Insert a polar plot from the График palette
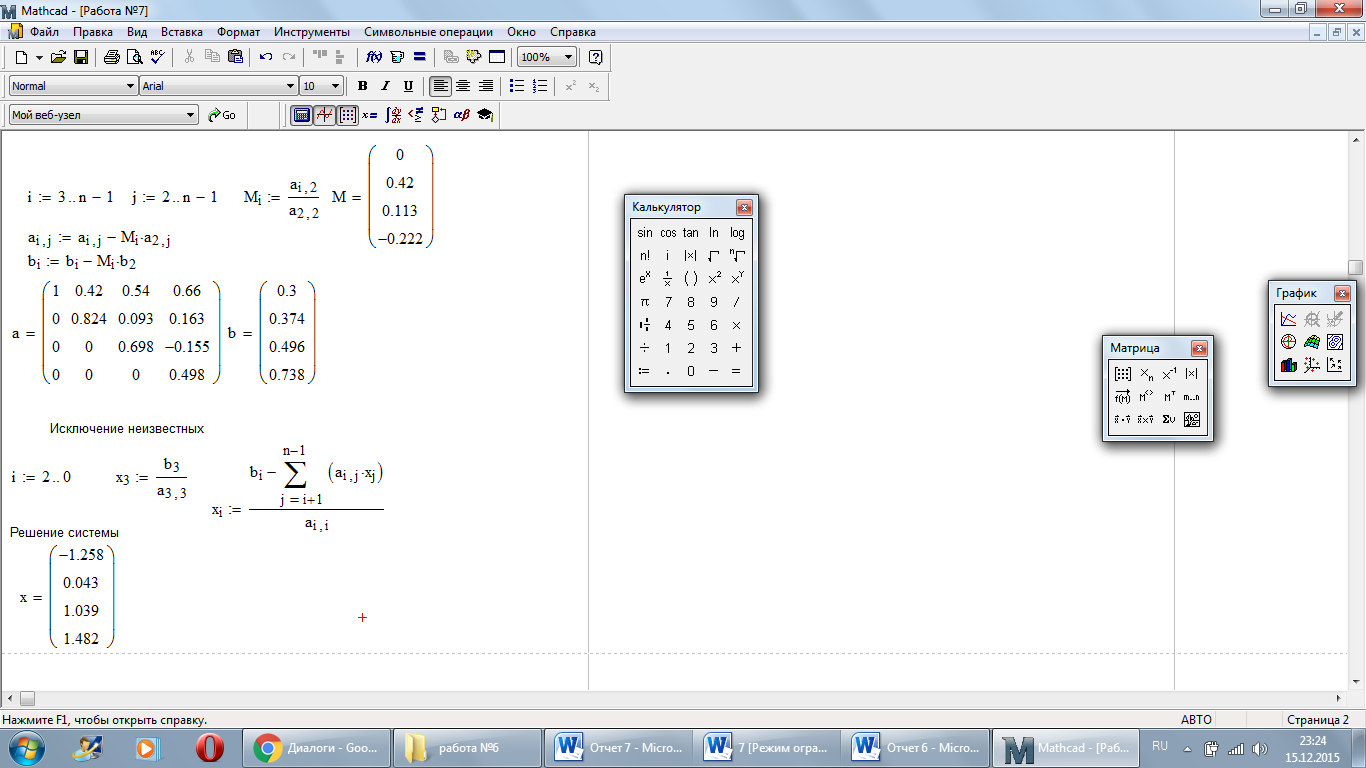Viewport: 1366px width, 768px height. [1288, 342]
